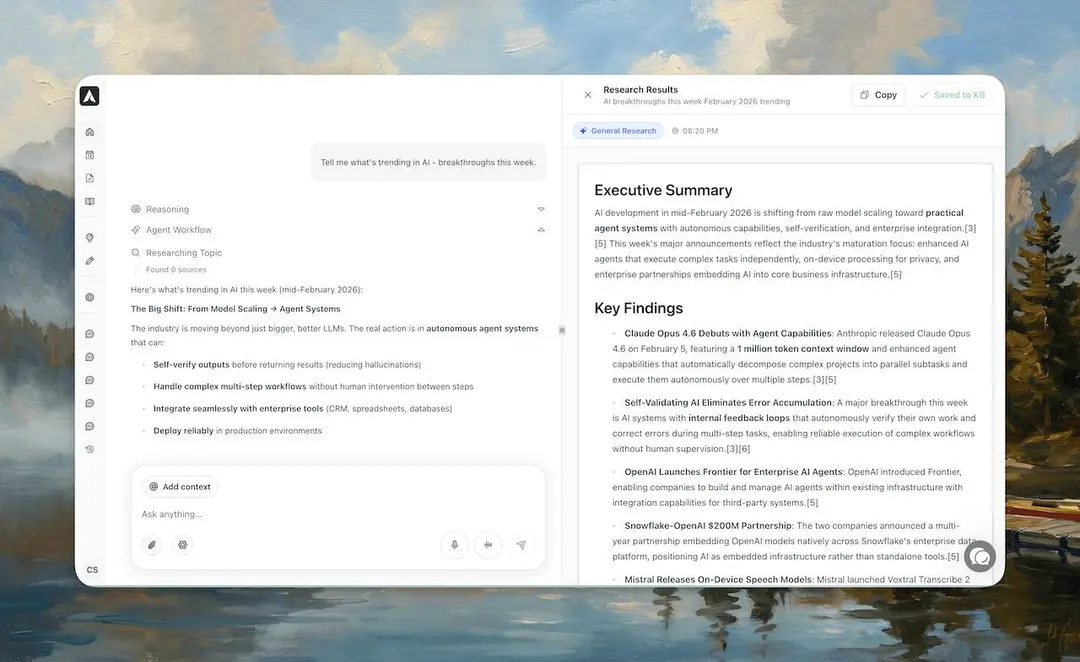Click 'Researching Topic' label
1080x662 pixels.
pyautogui.click(x=184, y=253)
